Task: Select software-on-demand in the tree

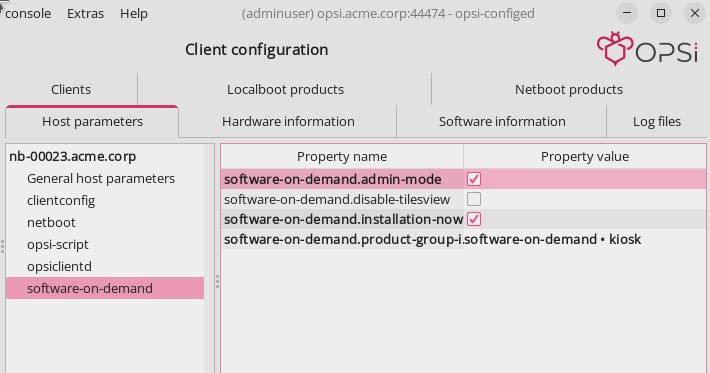Action: [x=105, y=288]
